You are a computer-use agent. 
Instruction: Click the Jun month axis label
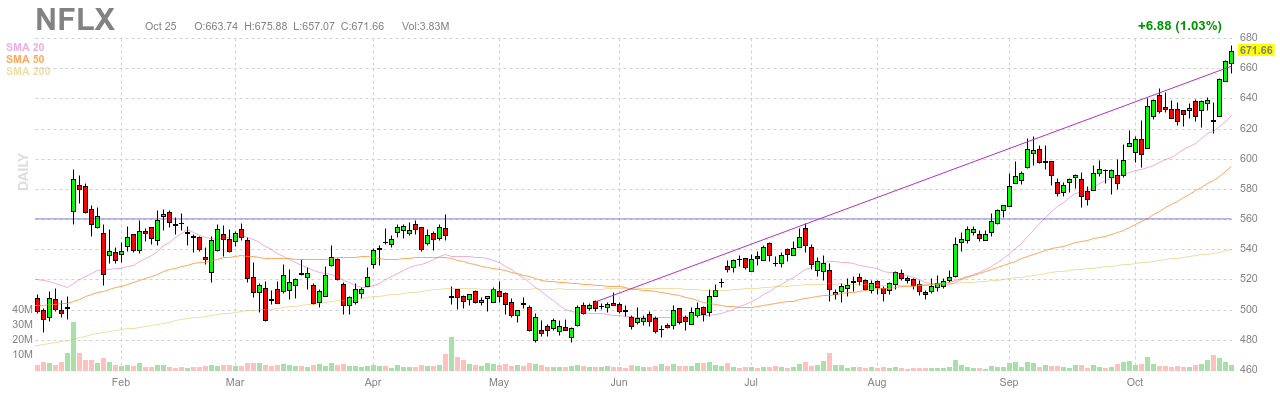click(619, 382)
